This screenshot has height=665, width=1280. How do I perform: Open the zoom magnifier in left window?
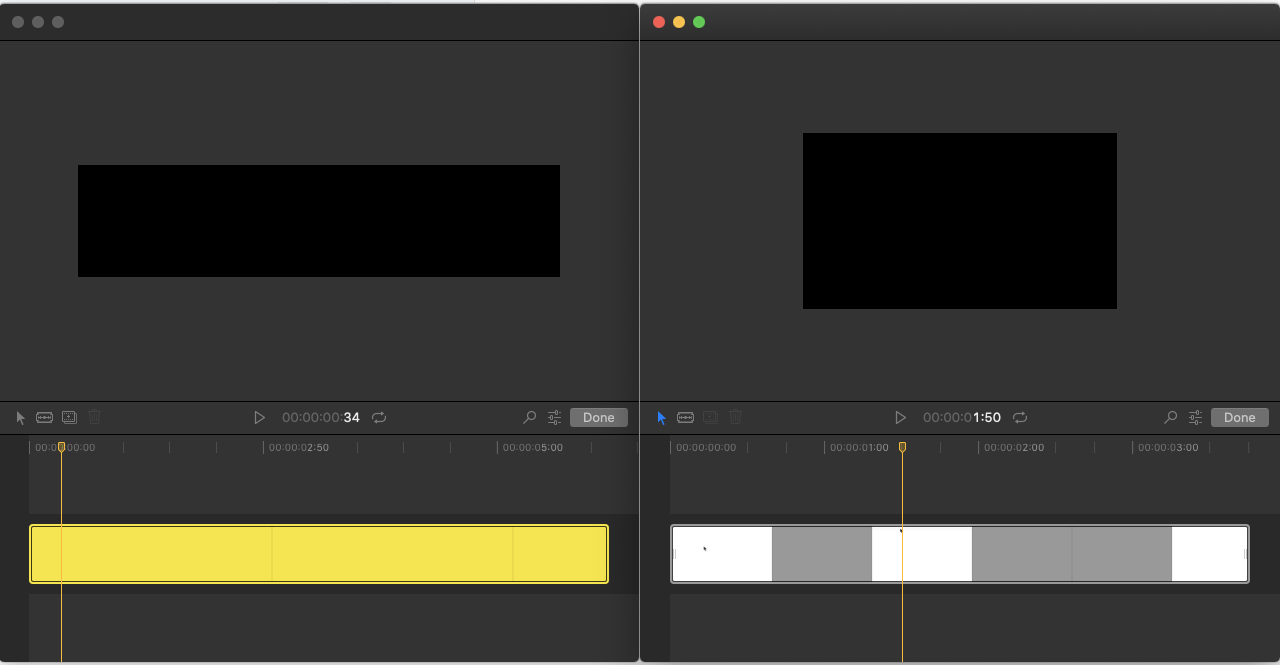tap(530, 417)
